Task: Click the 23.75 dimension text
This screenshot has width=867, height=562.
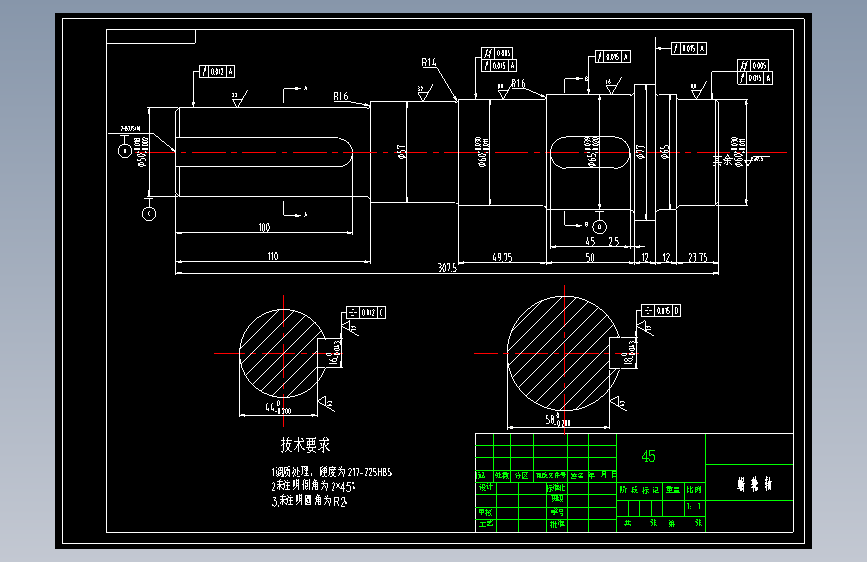Action: pyautogui.click(x=698, y=257)
